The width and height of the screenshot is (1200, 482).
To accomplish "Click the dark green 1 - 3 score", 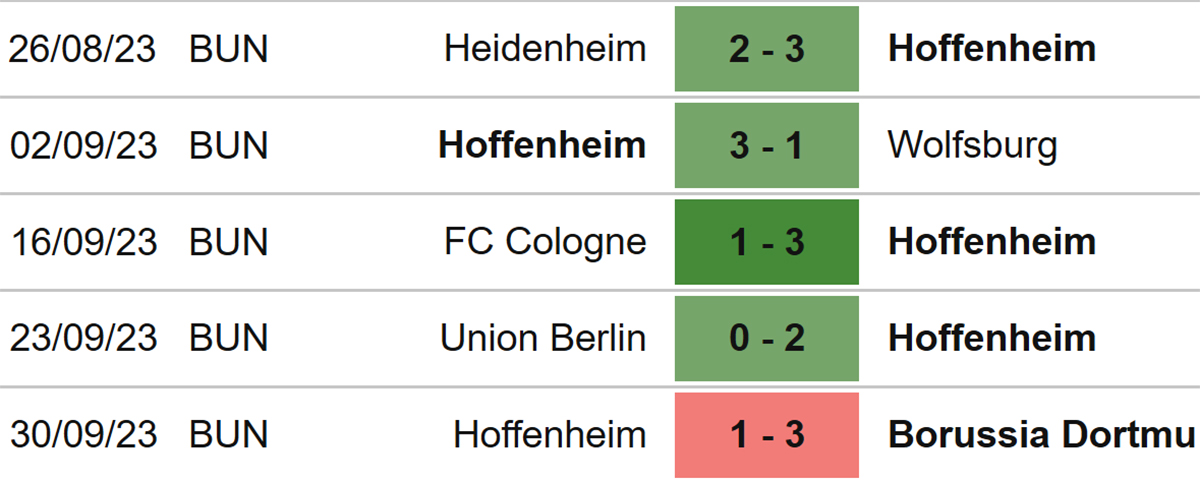I will (767, 242).
